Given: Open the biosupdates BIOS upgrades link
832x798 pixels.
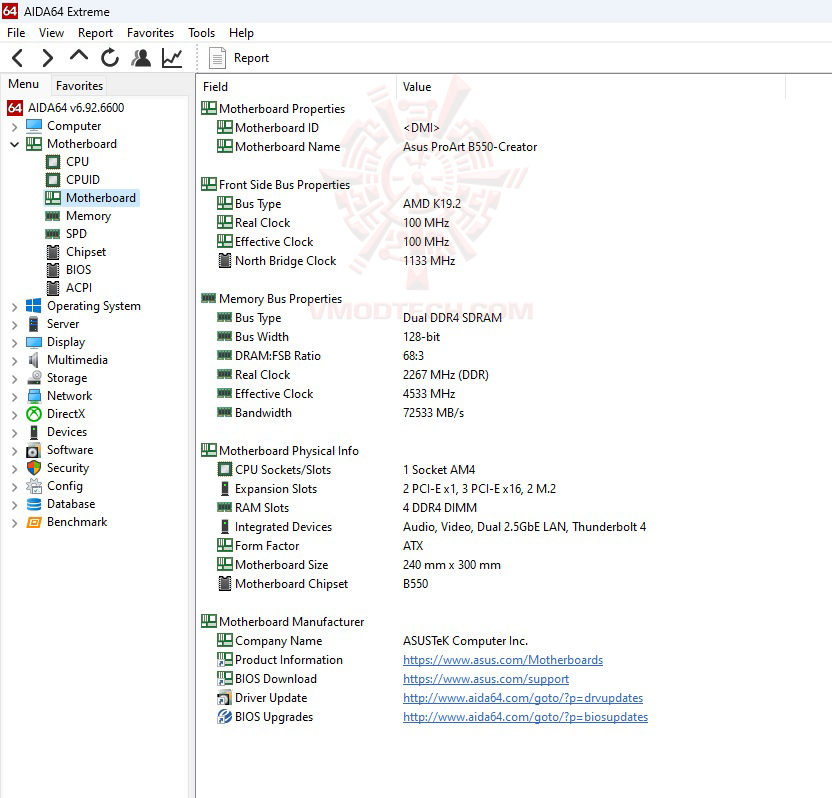Looking at the screenshot, I should click(525, 717).
